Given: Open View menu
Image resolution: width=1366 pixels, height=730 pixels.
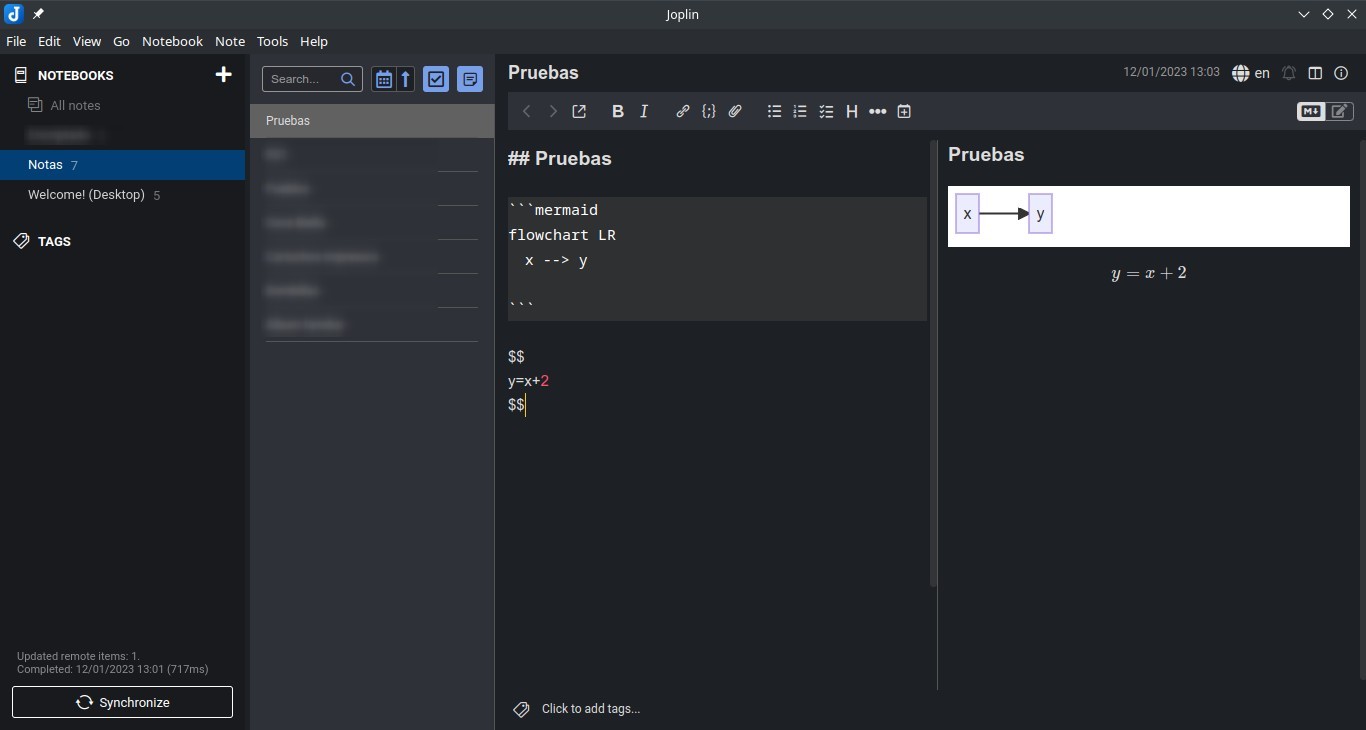Looking at the screenshot, I should point(87,41).
